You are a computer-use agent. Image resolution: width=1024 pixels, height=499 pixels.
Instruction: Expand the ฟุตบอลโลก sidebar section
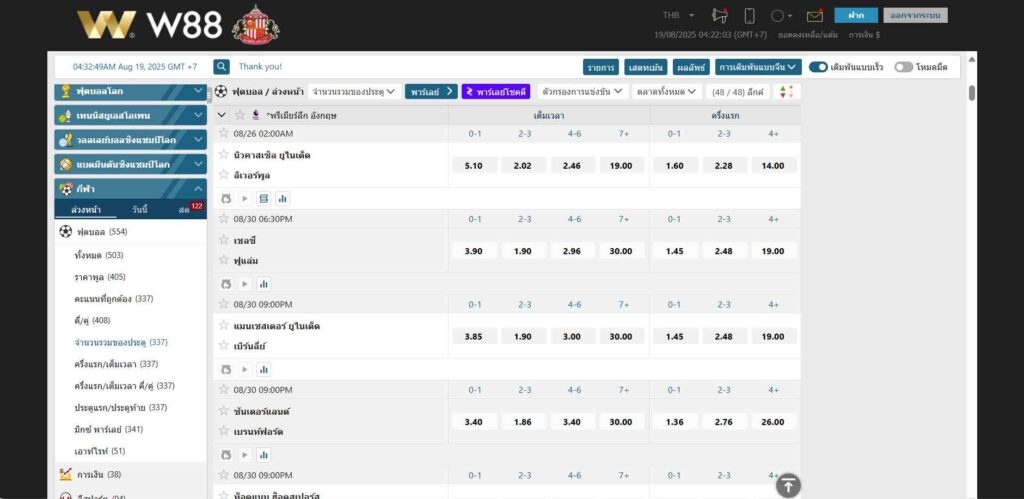click(x=131, y=91)
